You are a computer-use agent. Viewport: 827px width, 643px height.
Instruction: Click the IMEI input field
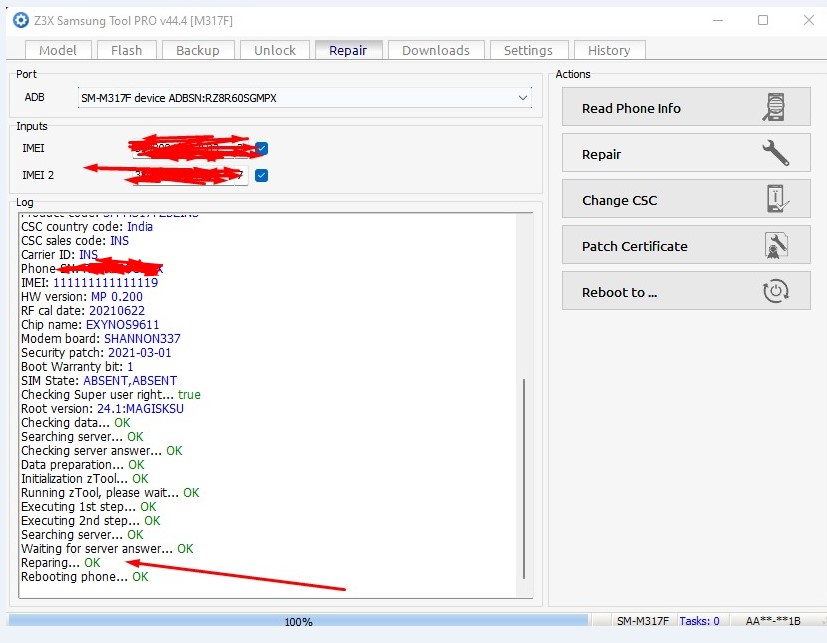pyautogui.click(x=190, y=148)
